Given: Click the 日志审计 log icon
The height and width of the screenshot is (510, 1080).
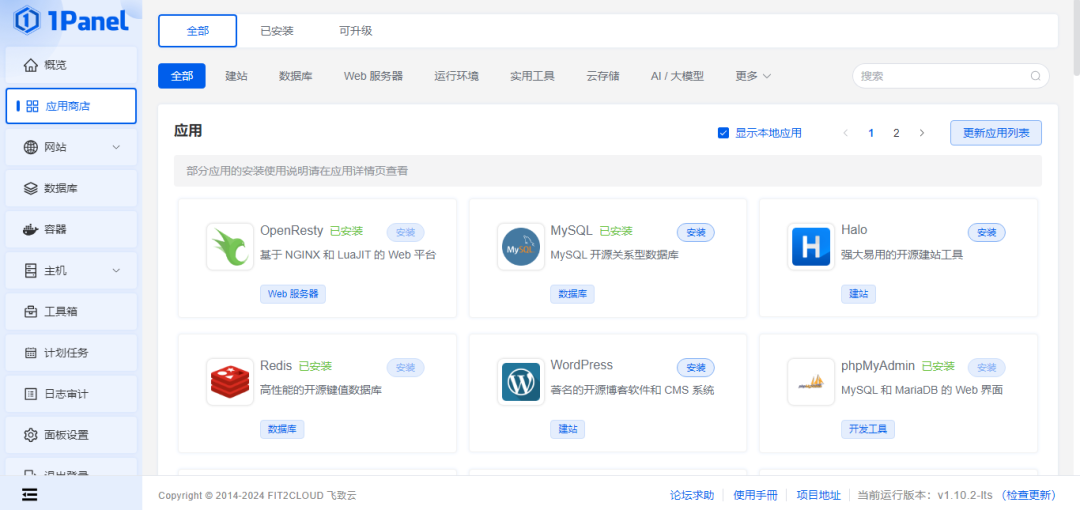Looking at the screenshot, I should pos(30,394).
